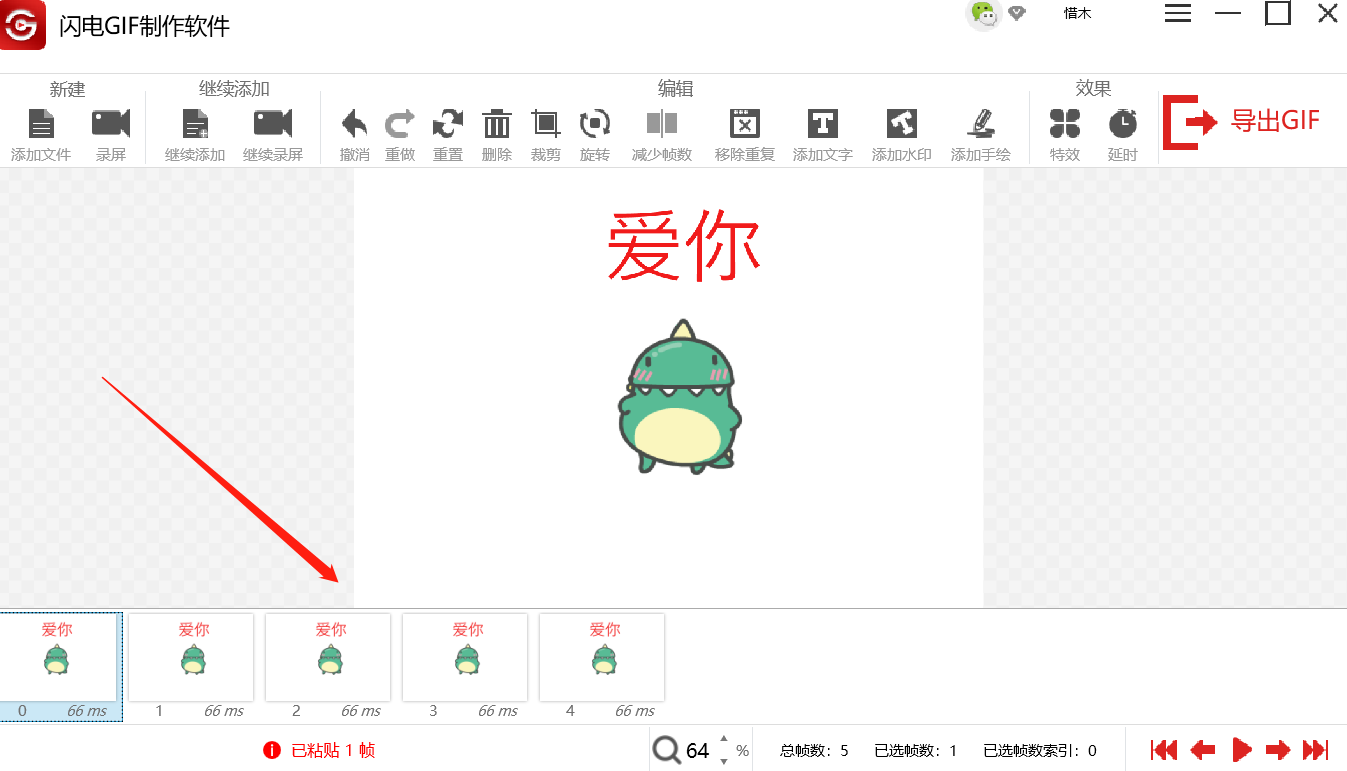Click the 66 ms delay label under frame 4
1347x771 pixels.
(635, 711)
